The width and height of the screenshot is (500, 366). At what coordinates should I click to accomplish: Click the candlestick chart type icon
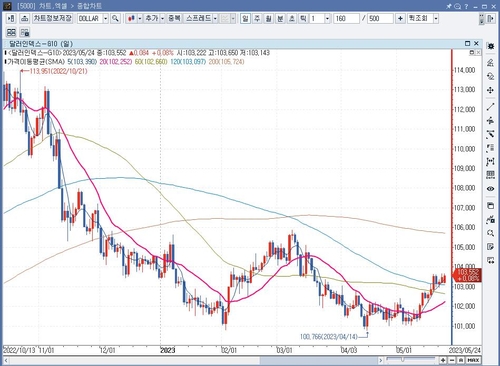pos(132,18)
